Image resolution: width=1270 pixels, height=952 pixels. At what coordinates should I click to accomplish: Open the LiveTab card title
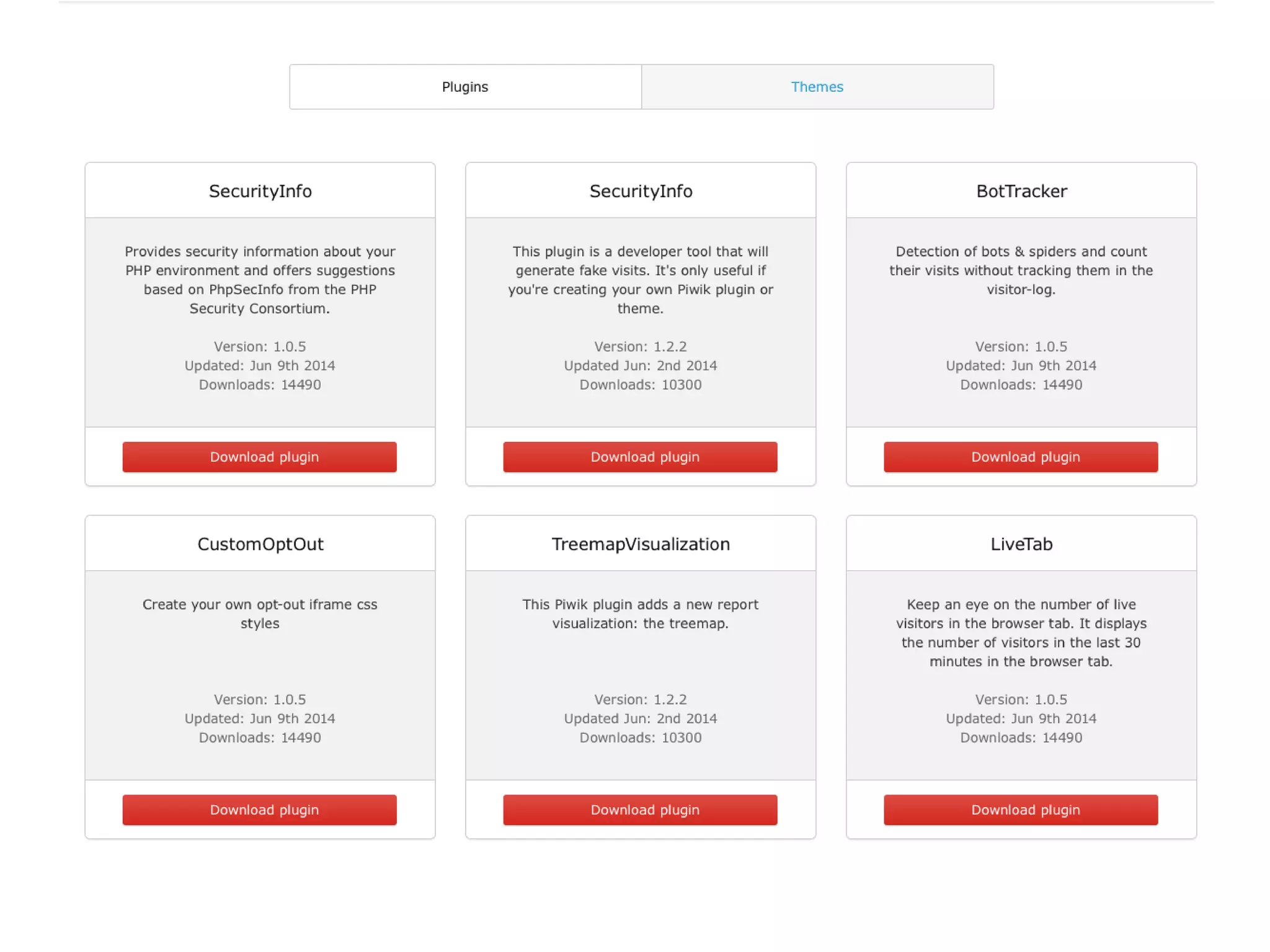1021,544
